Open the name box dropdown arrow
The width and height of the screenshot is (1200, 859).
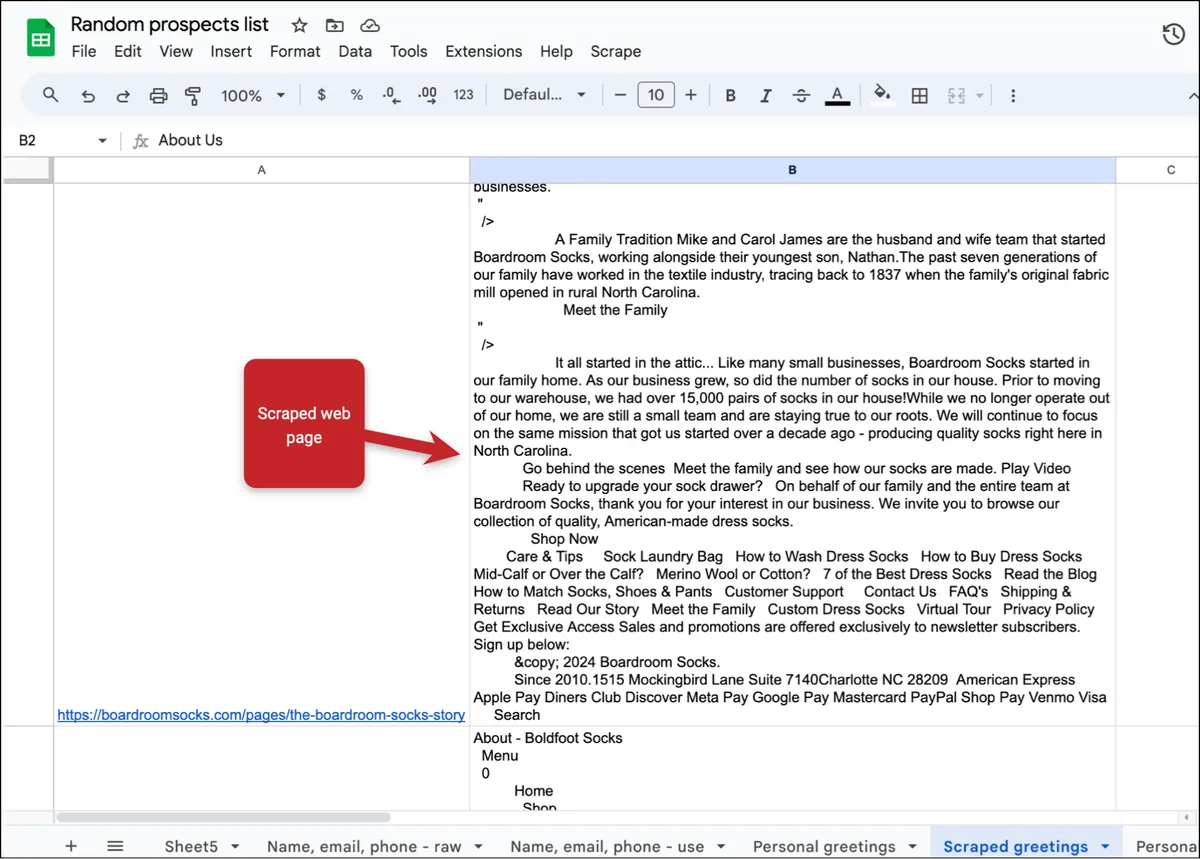click(x=102, y=141)
